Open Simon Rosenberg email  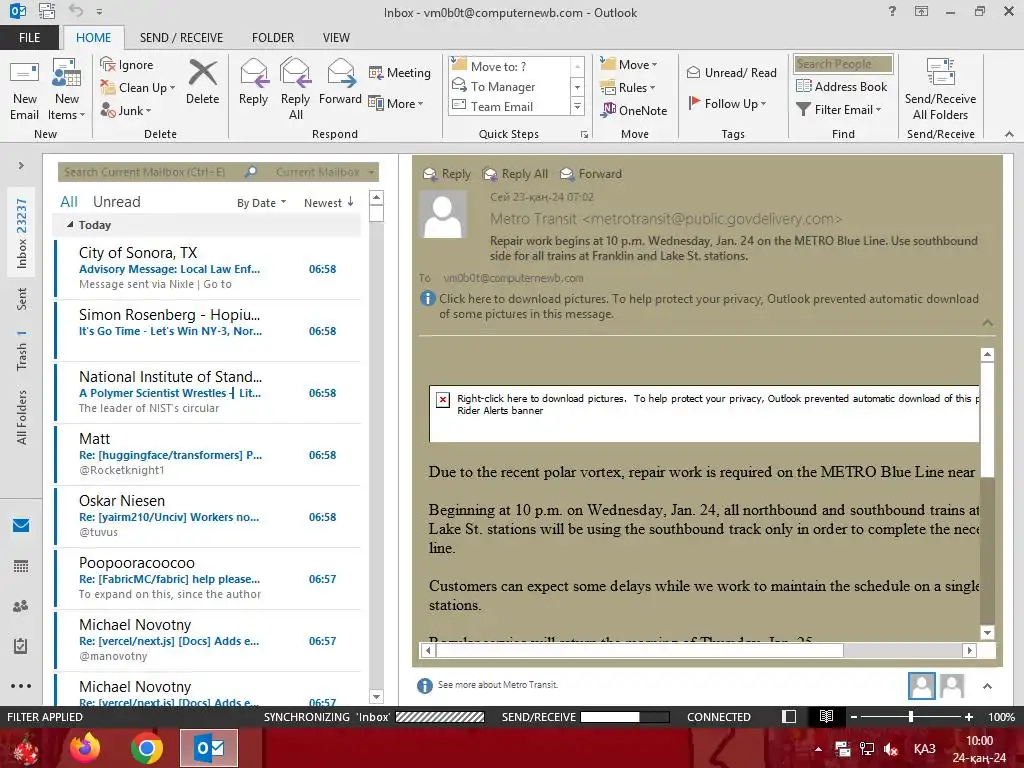pyautogui.click(x=208, y=330)
